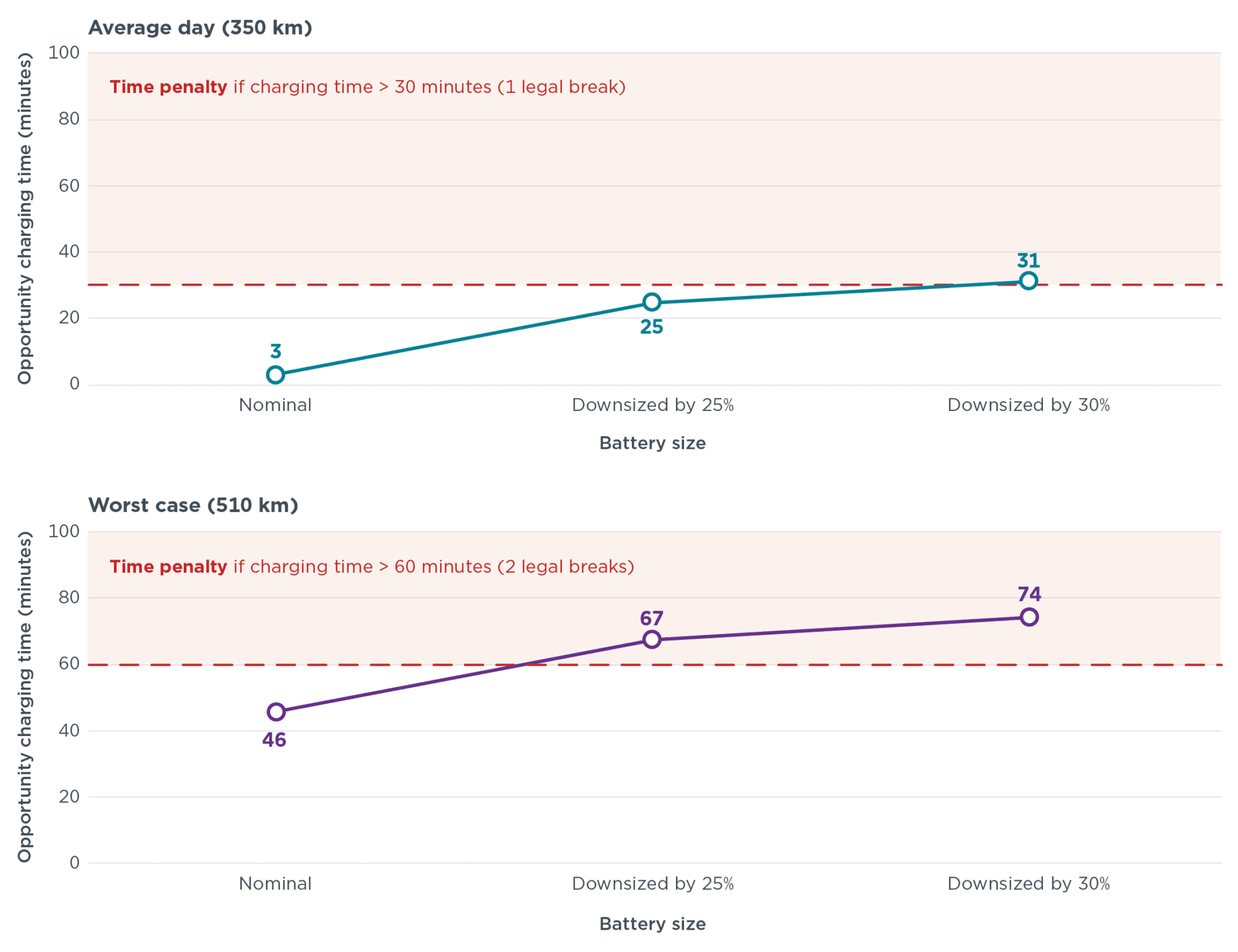Click the 31-minute teal data point marker
1238x952 pixels.
1028,281
